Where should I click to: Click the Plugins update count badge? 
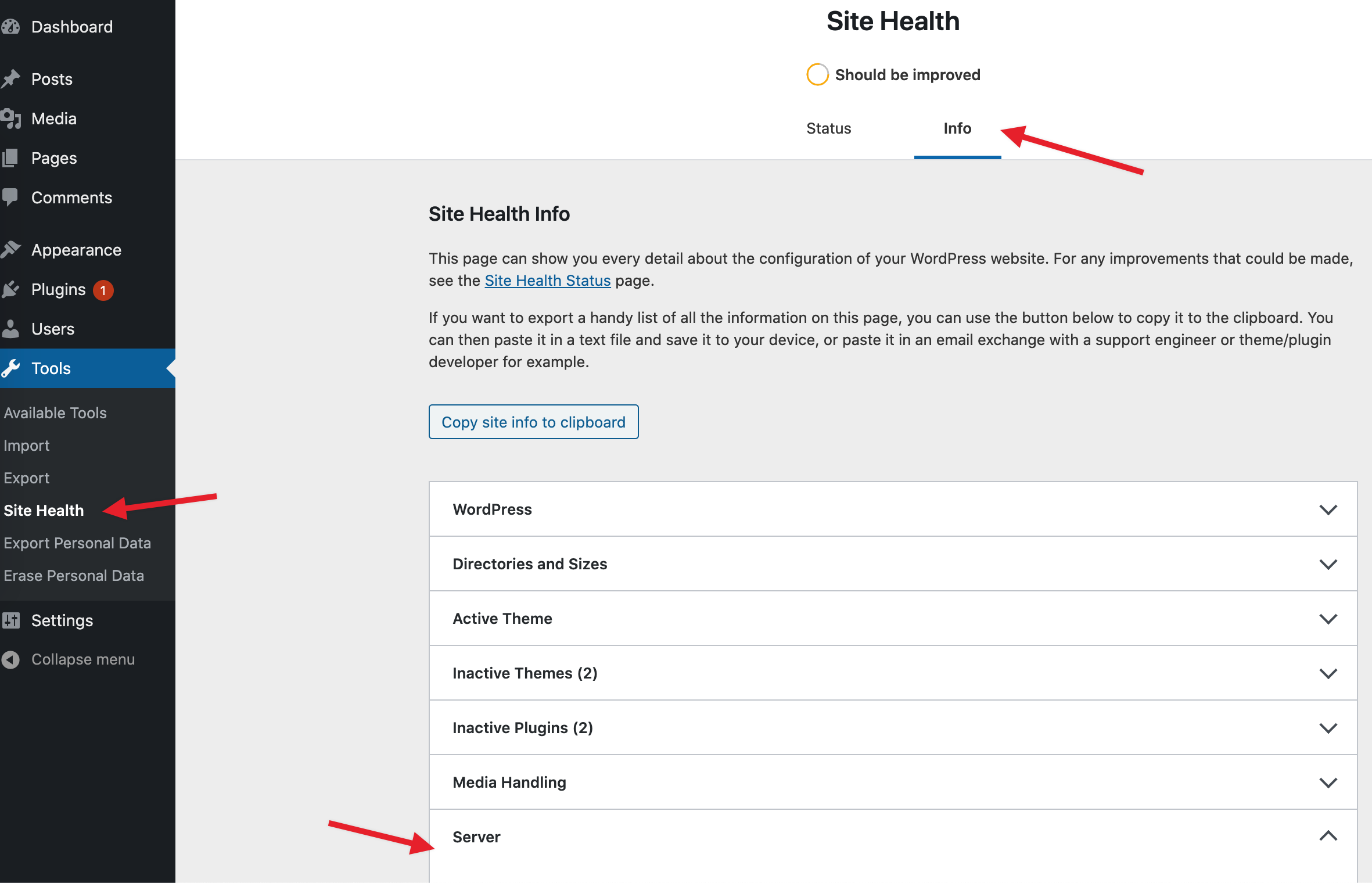point(103,290)
